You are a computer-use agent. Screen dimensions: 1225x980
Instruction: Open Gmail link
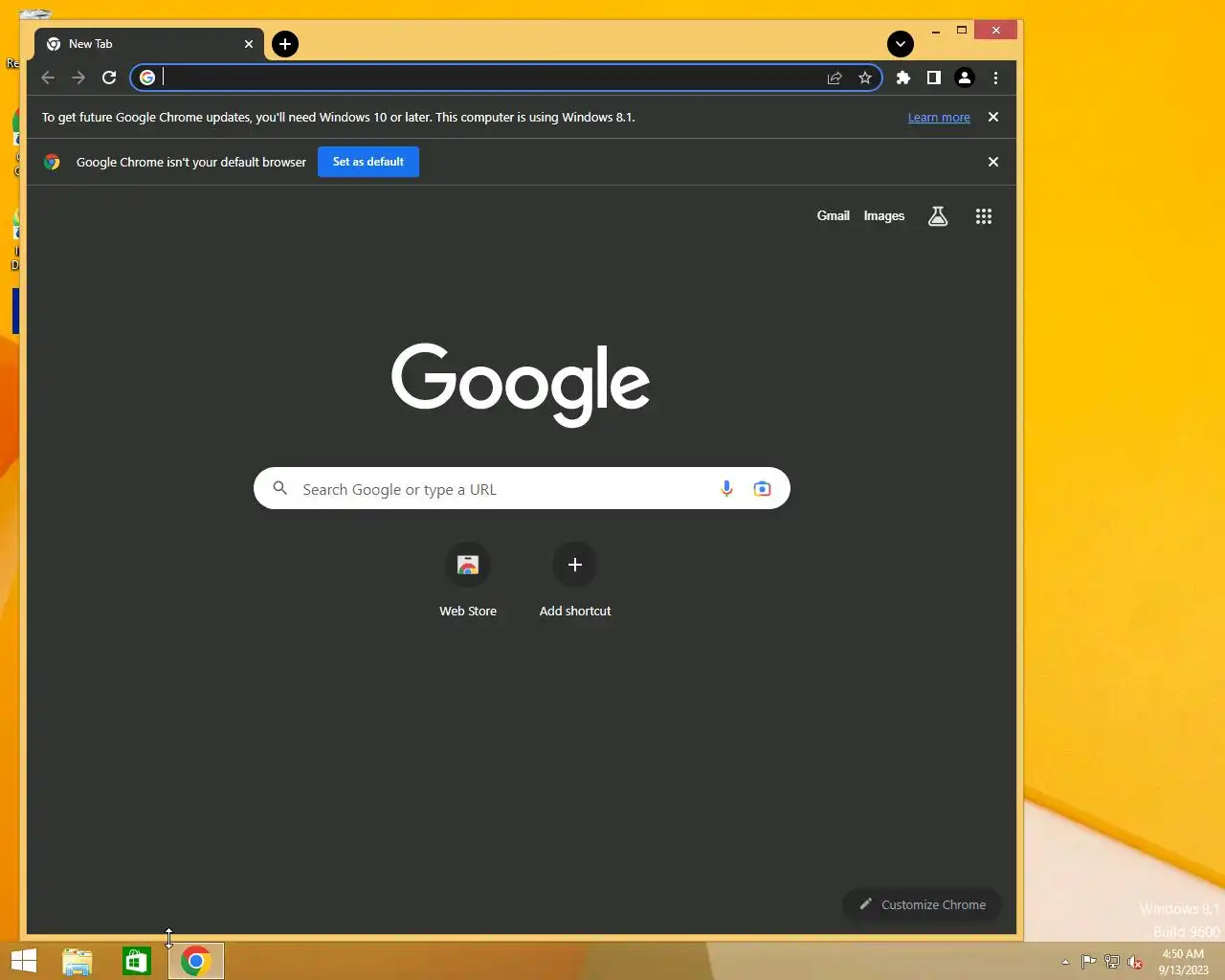(x=834, y=215)
